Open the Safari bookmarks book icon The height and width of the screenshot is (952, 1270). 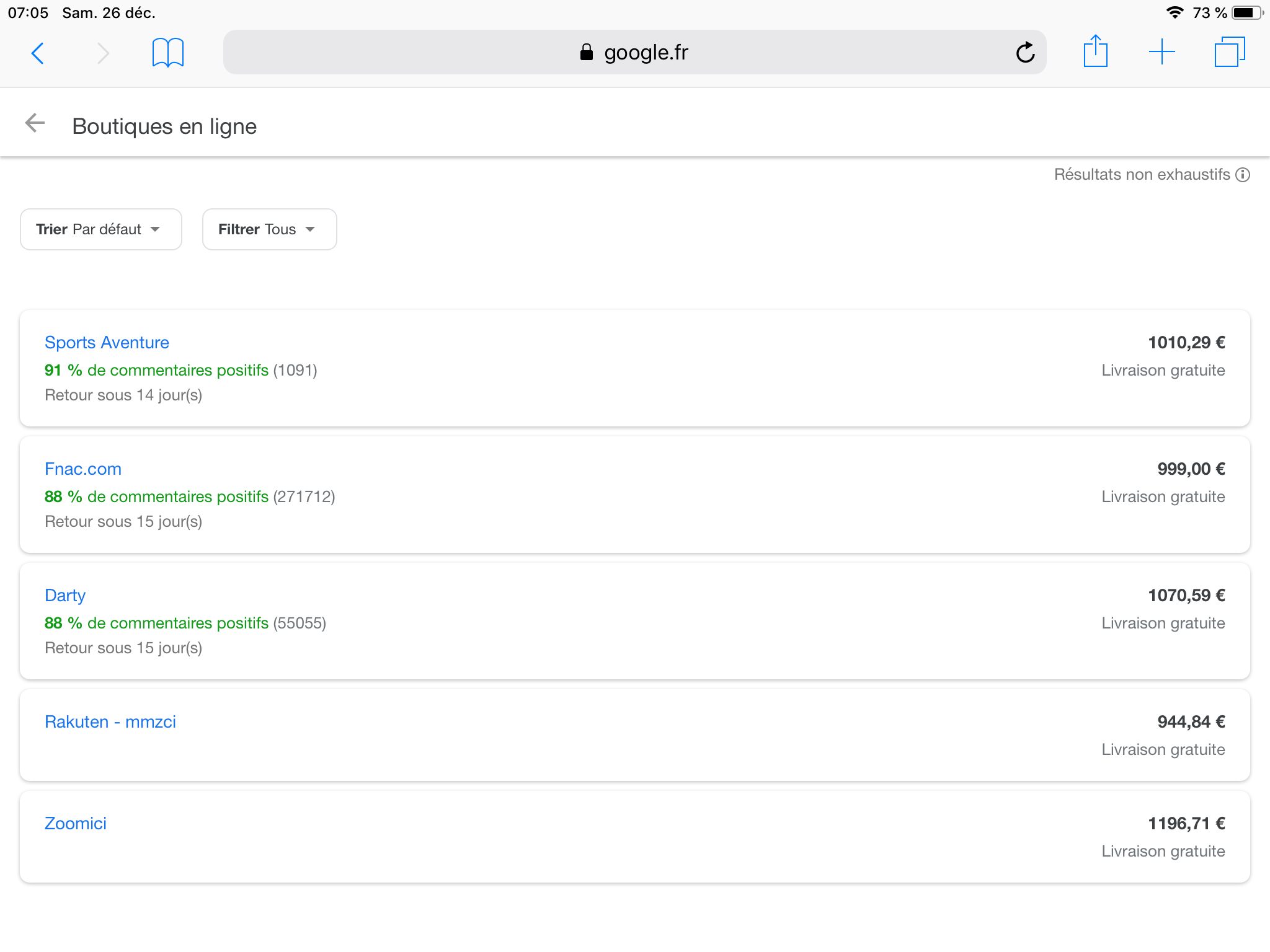pyautogui.click(x=167, y=53)
